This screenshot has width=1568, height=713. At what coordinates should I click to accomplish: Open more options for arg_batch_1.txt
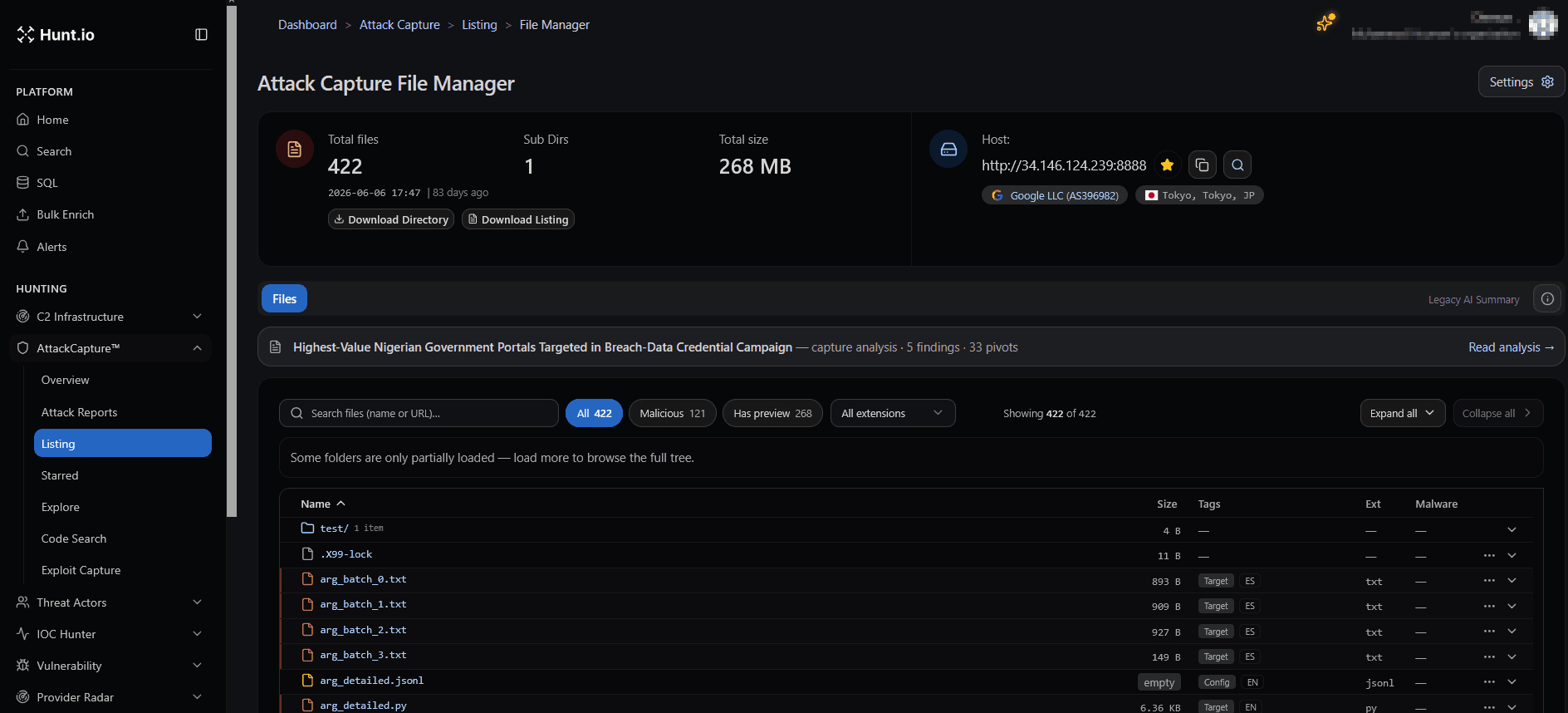tap(1489, 606)
